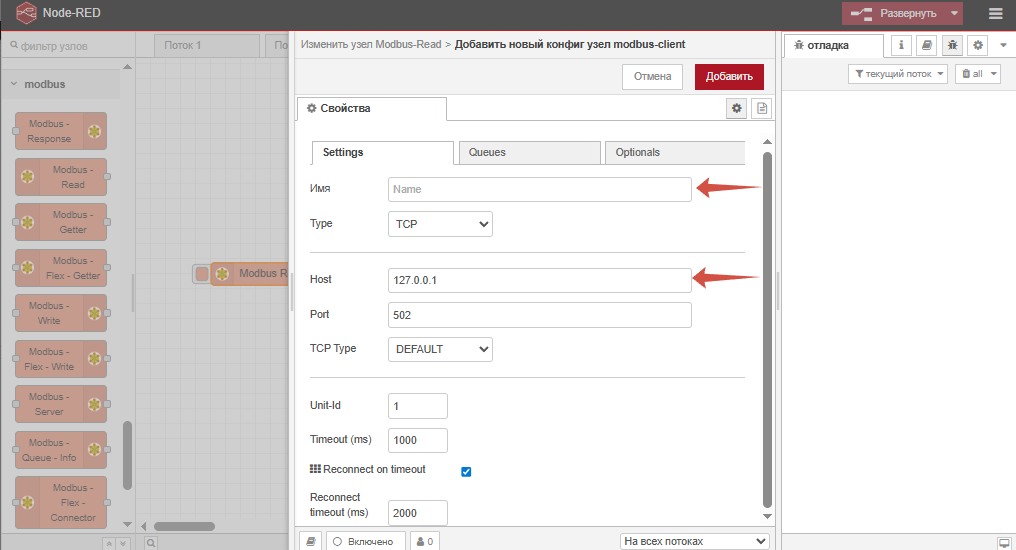Click the dialog vertical scrollbar thumb
Image resolution: width=1016 pixels, height=550 pixels.
(x=767, y=329)
